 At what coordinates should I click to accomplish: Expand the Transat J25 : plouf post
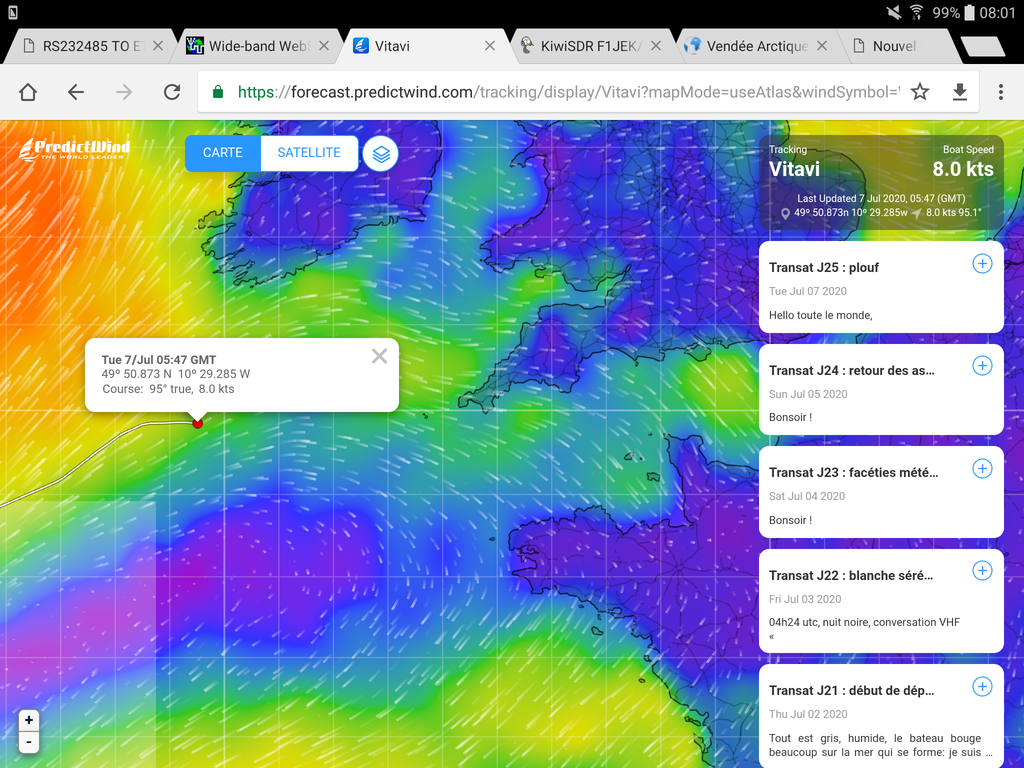(982, 263)
